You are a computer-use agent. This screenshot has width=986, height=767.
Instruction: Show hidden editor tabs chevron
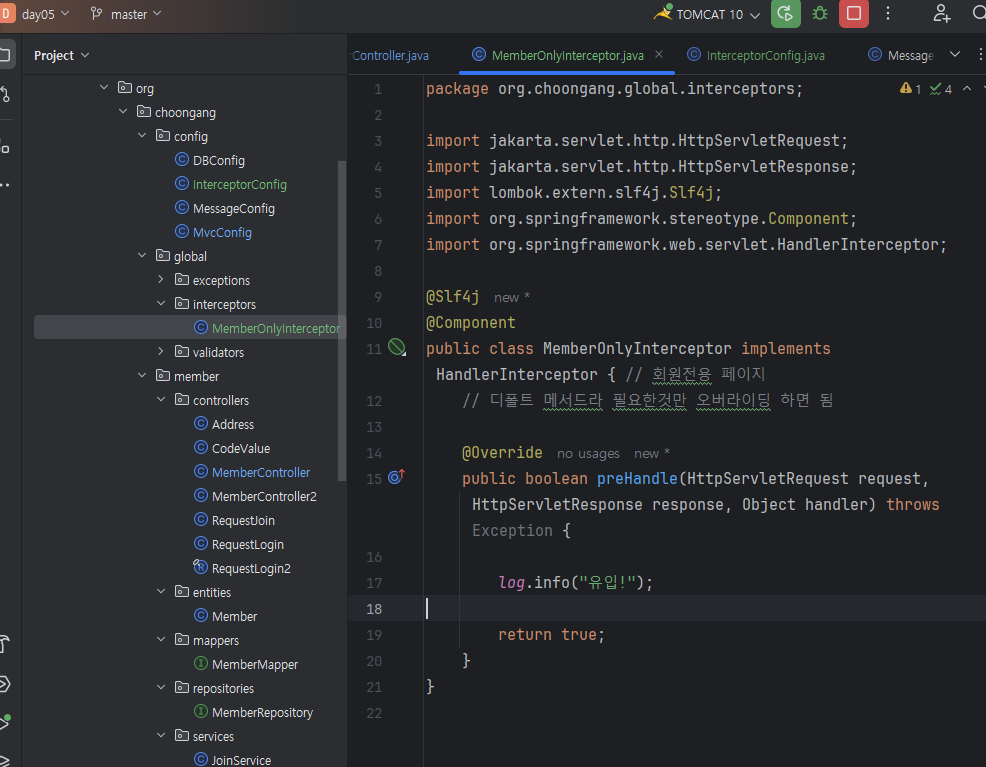click(955, 55)
